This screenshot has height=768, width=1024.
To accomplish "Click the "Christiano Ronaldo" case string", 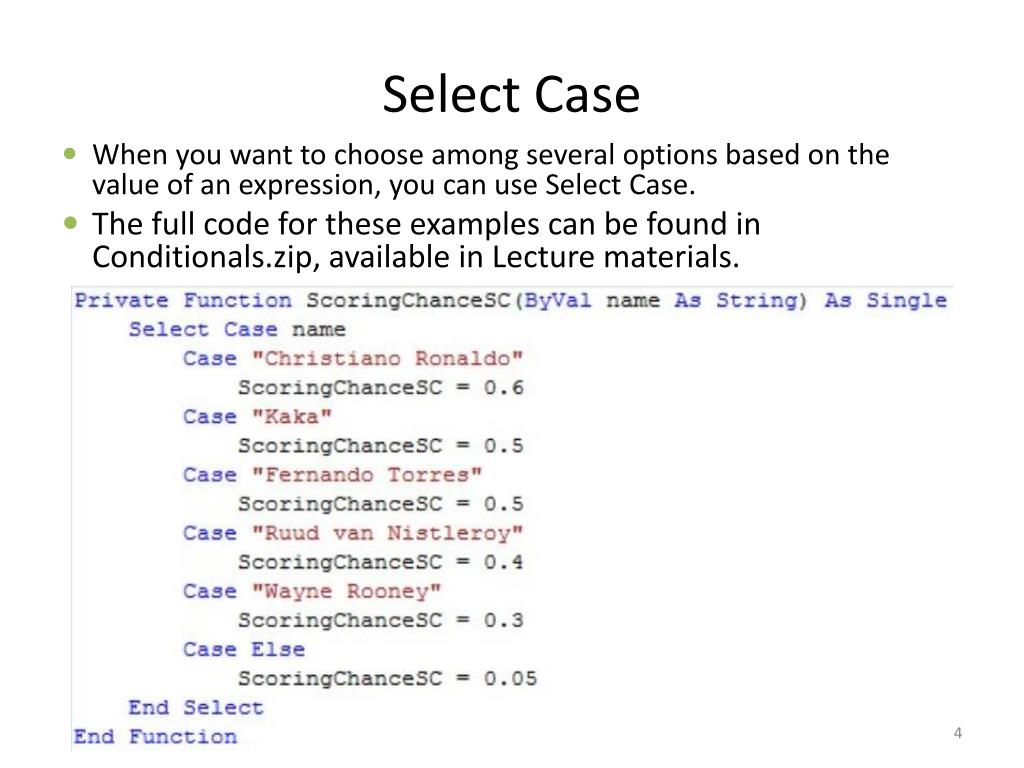I will click(x=387, y=359).
